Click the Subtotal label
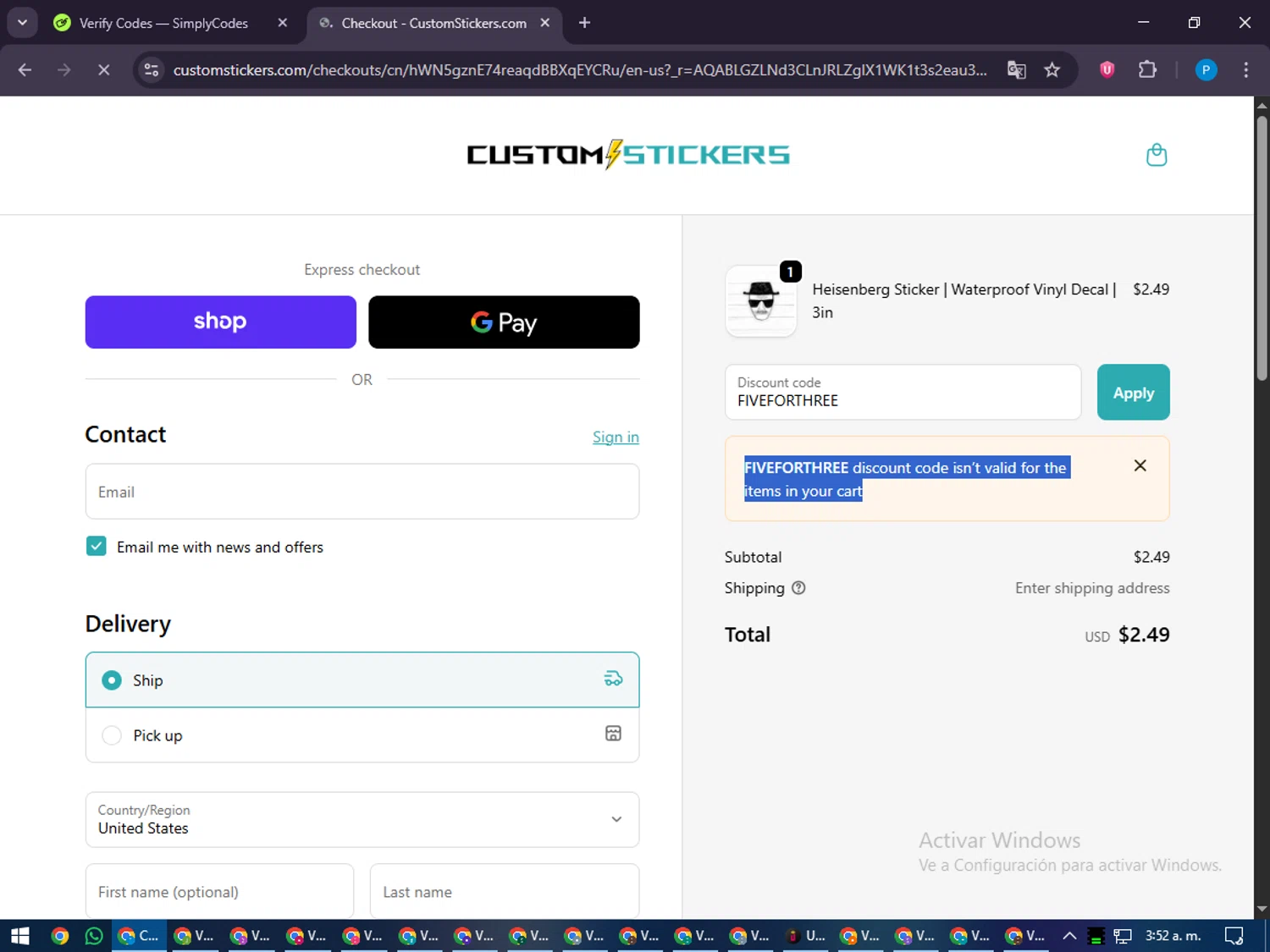 click(753, 557)
